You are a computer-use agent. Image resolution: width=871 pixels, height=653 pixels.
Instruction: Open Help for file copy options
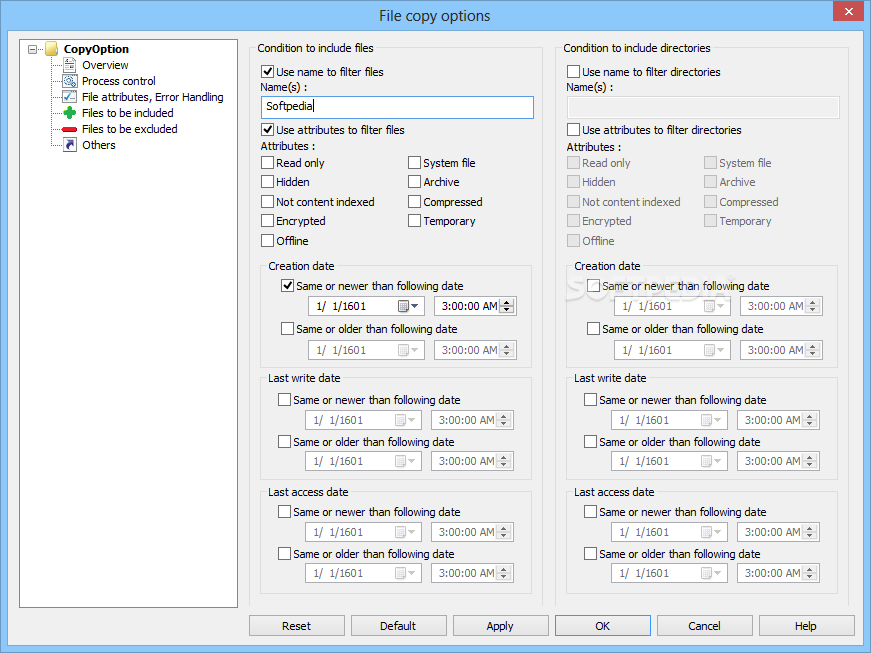pyautogui.click(x=806, y=626)
